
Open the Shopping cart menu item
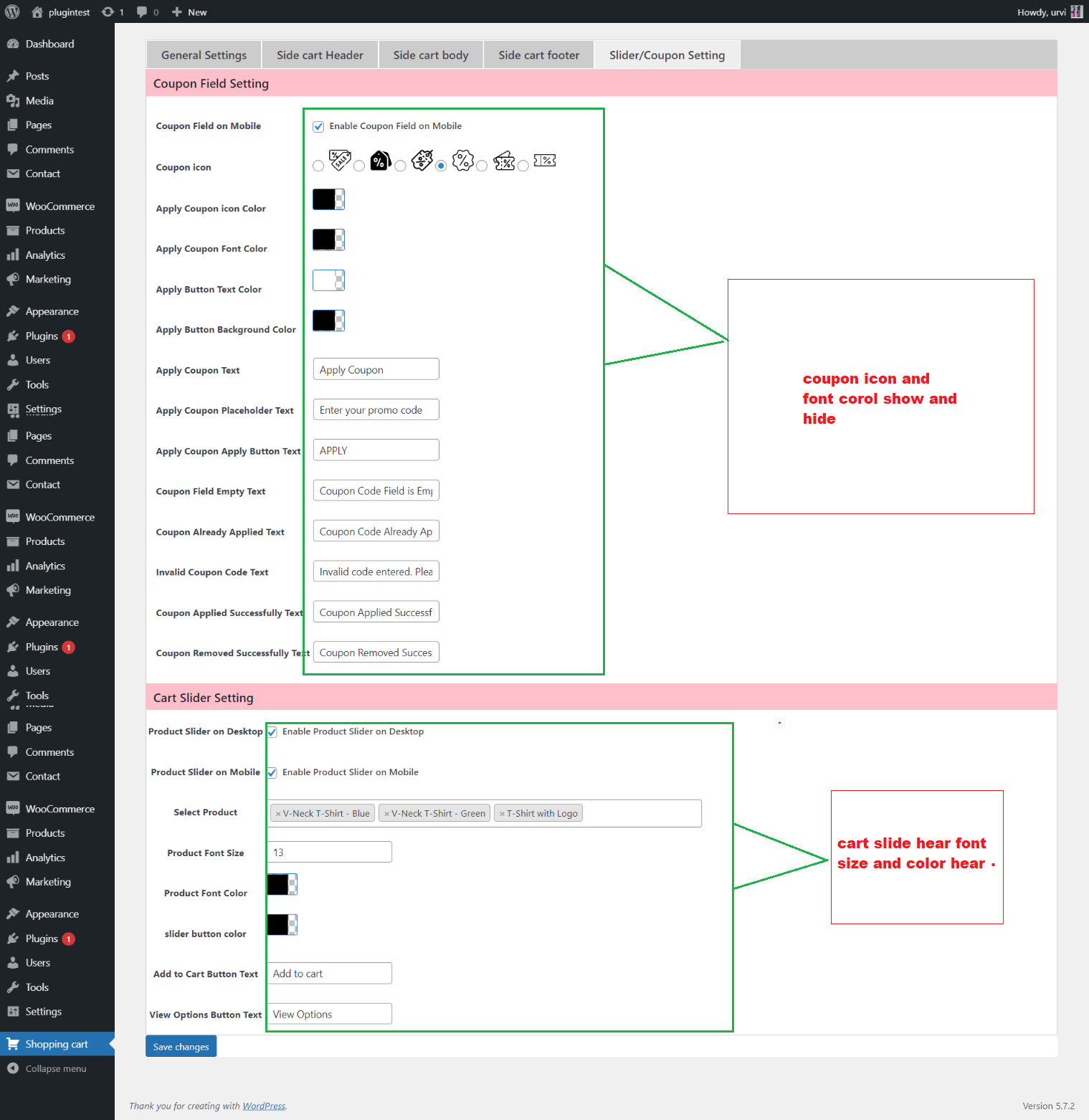coord(57,1044)
